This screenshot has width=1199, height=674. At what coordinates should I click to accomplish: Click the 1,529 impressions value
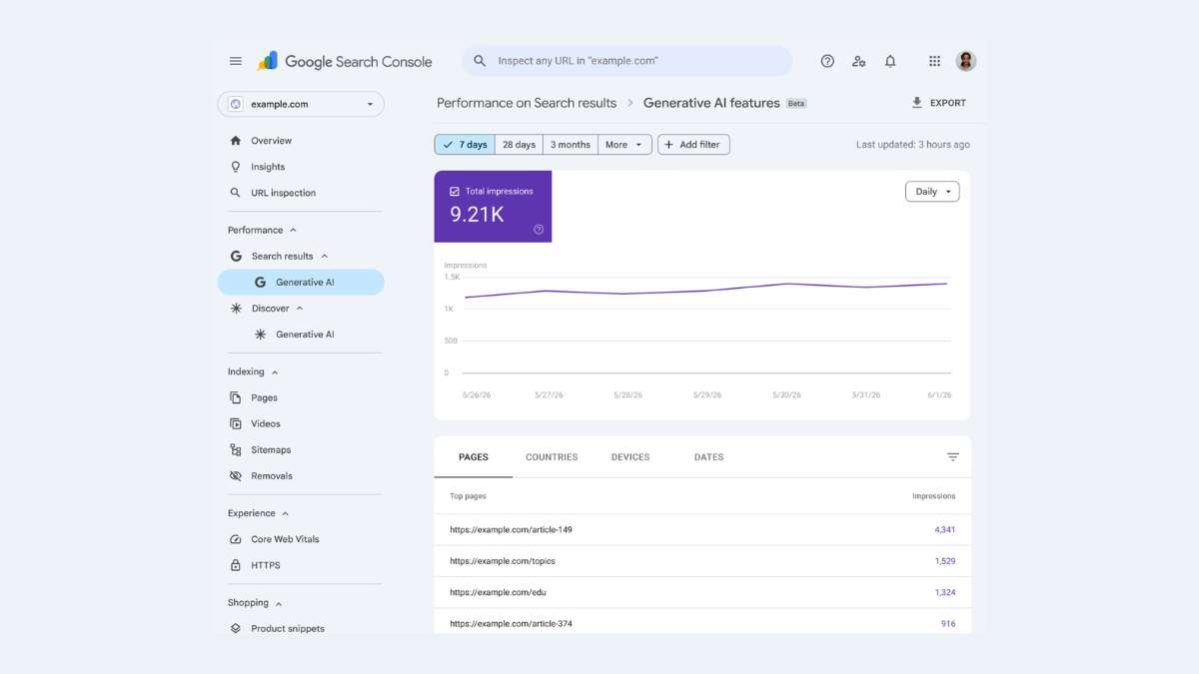[944, 561]
